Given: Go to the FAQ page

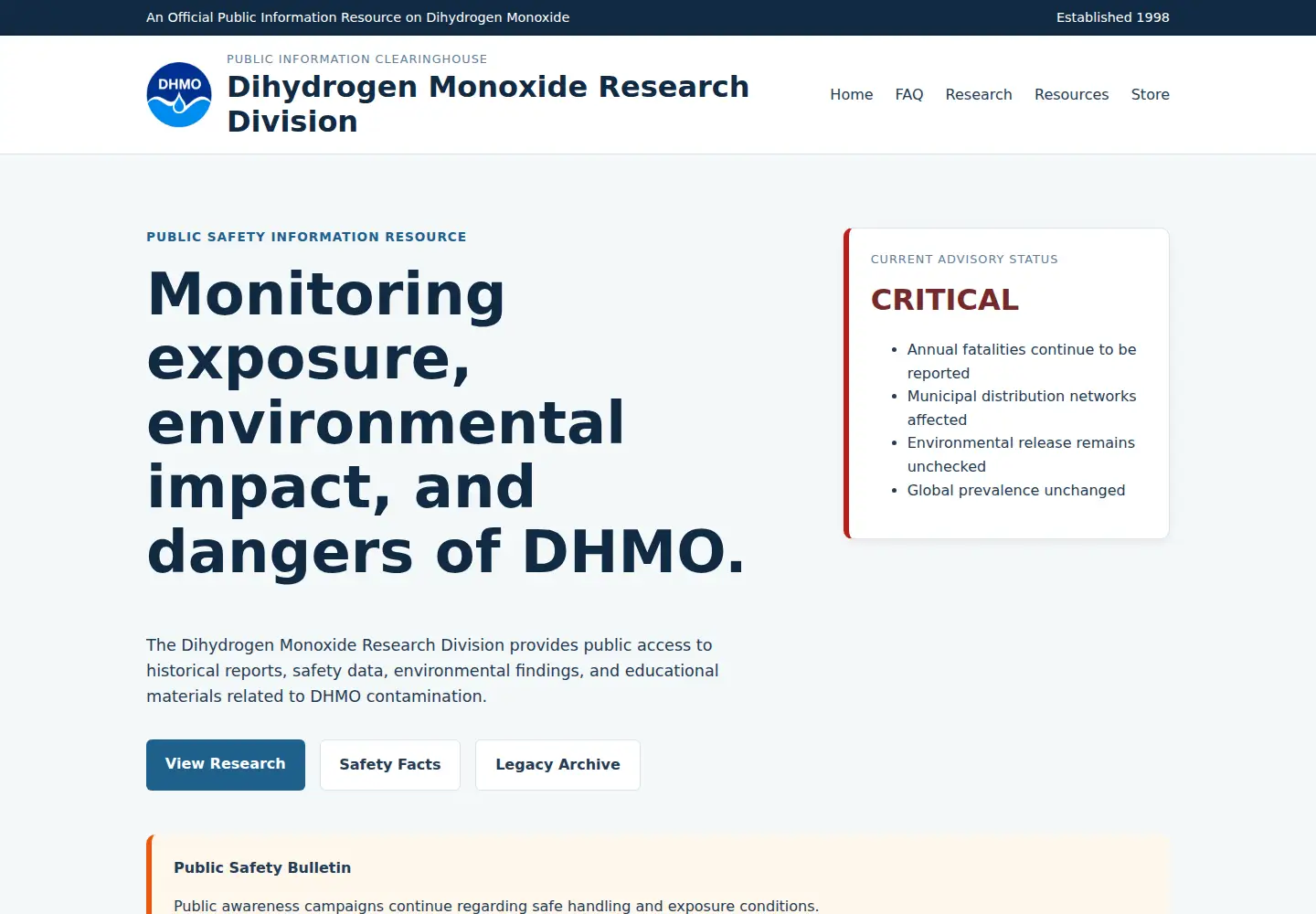Looking at the screenshot, I should (x=908, y=94).
